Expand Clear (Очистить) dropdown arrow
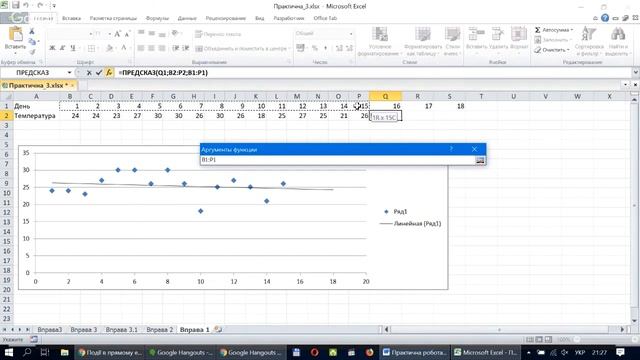640x360 pixels. click(x=568, y=50)
